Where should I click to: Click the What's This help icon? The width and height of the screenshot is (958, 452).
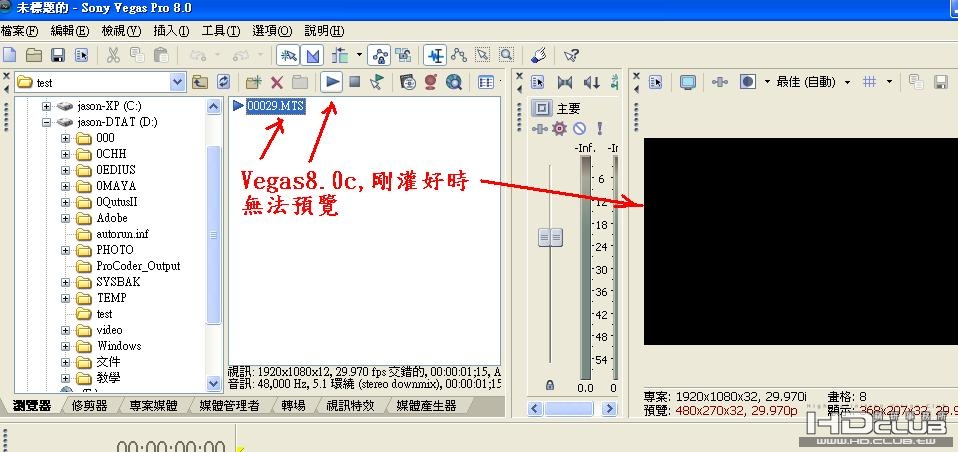click(x=571, y=55)
